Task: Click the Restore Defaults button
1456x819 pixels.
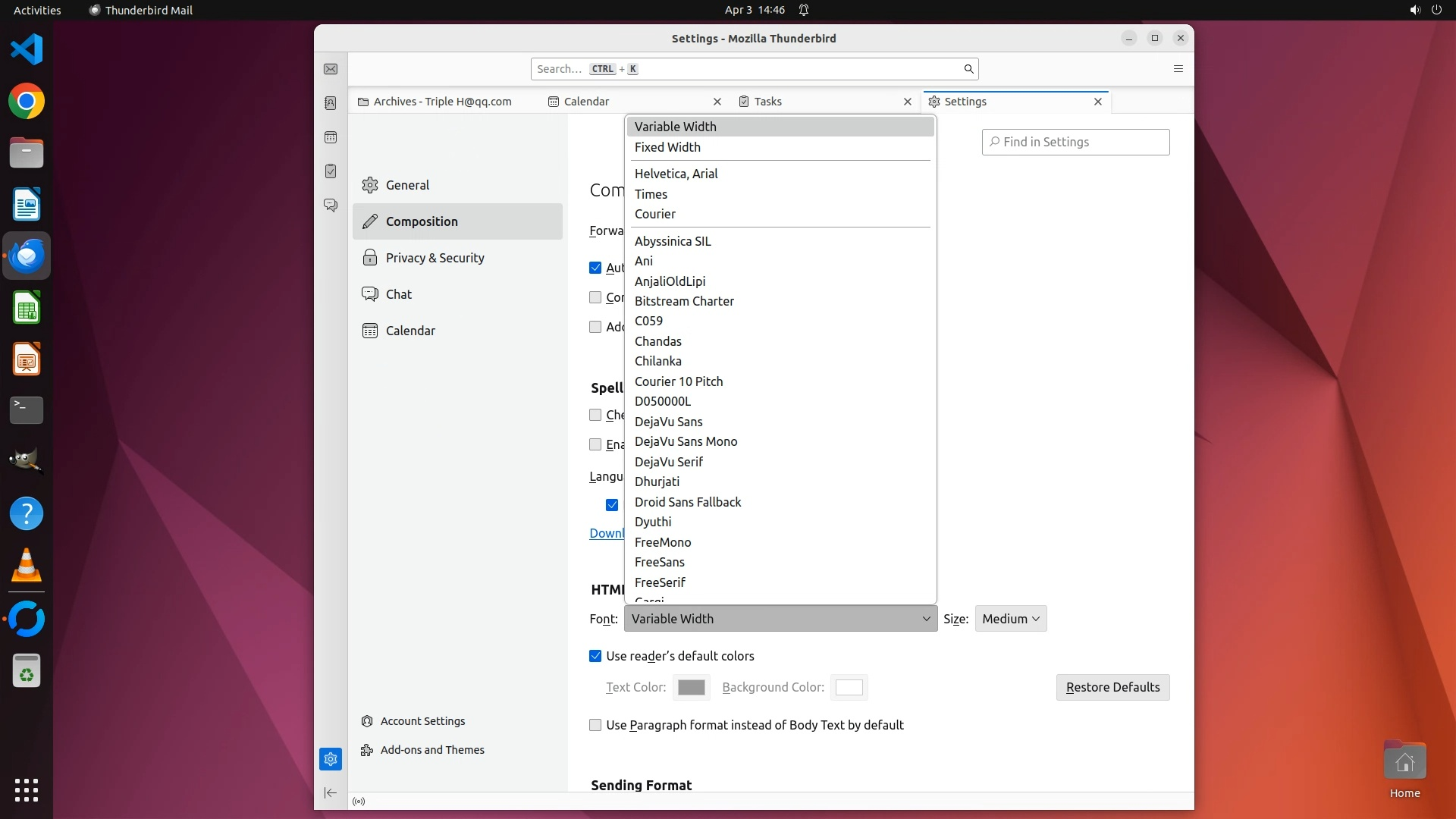Action: (x=1112, y=687)
